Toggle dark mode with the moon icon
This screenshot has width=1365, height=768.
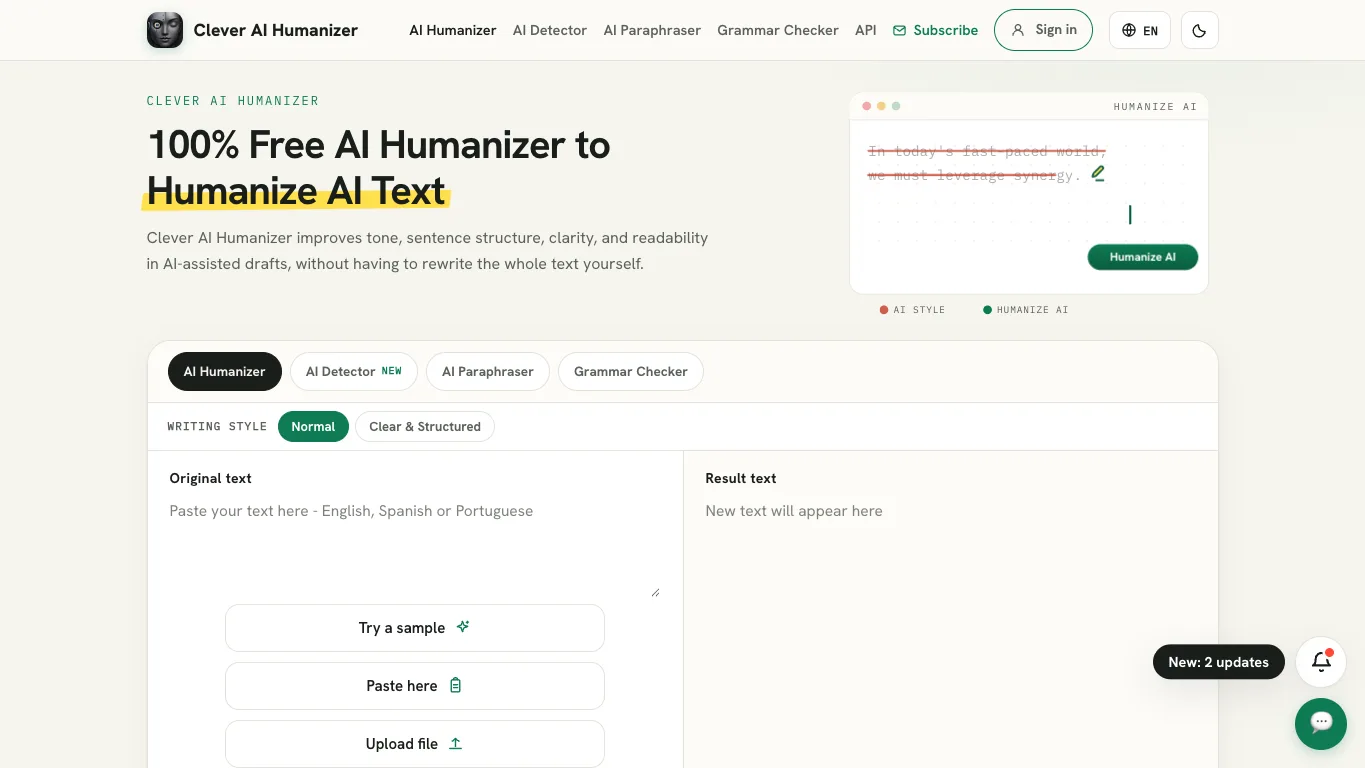click(1199, 30)
